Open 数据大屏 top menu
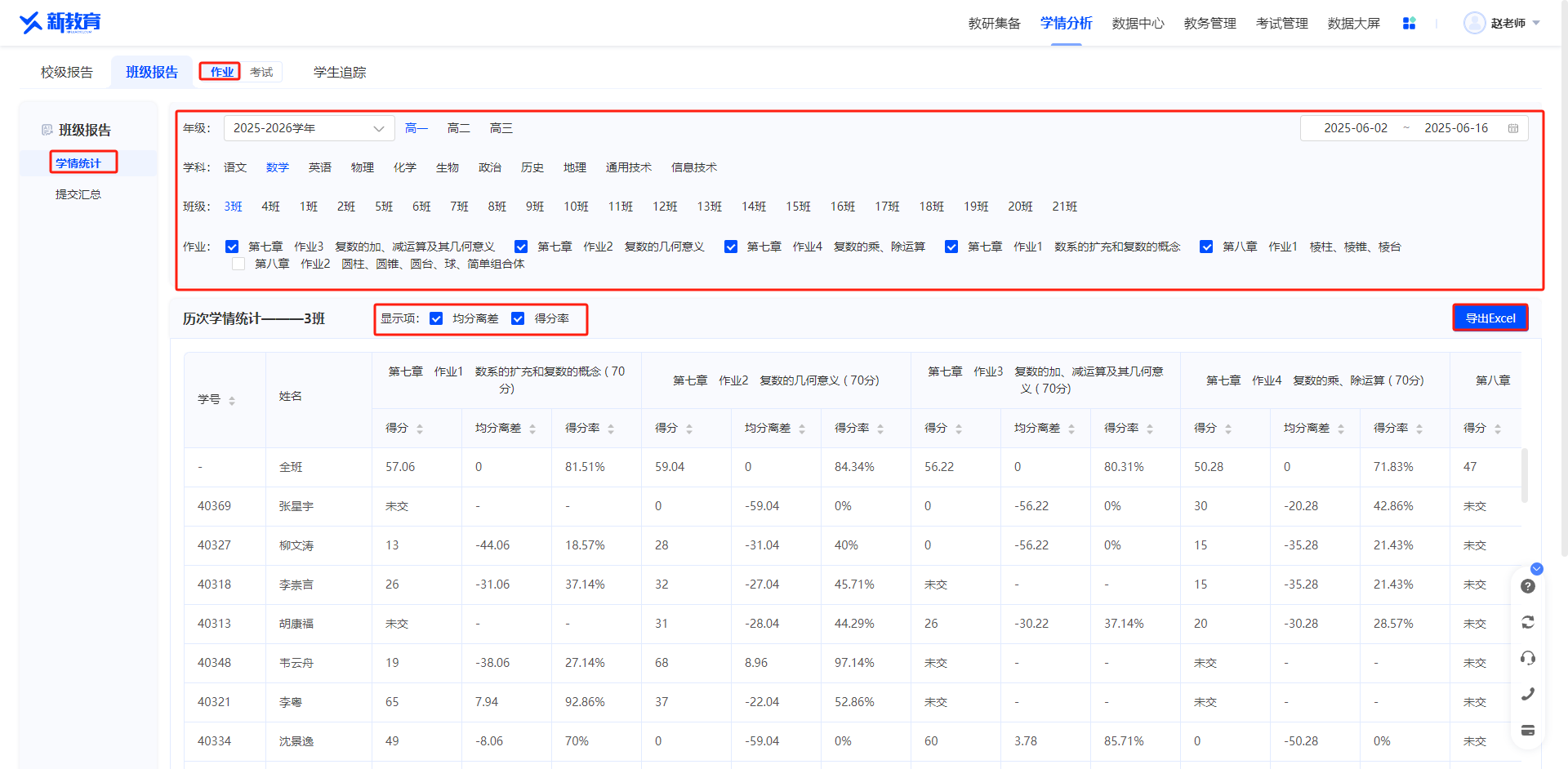Viewport: 1568px width, 769px height. [x=1354, y=24]
